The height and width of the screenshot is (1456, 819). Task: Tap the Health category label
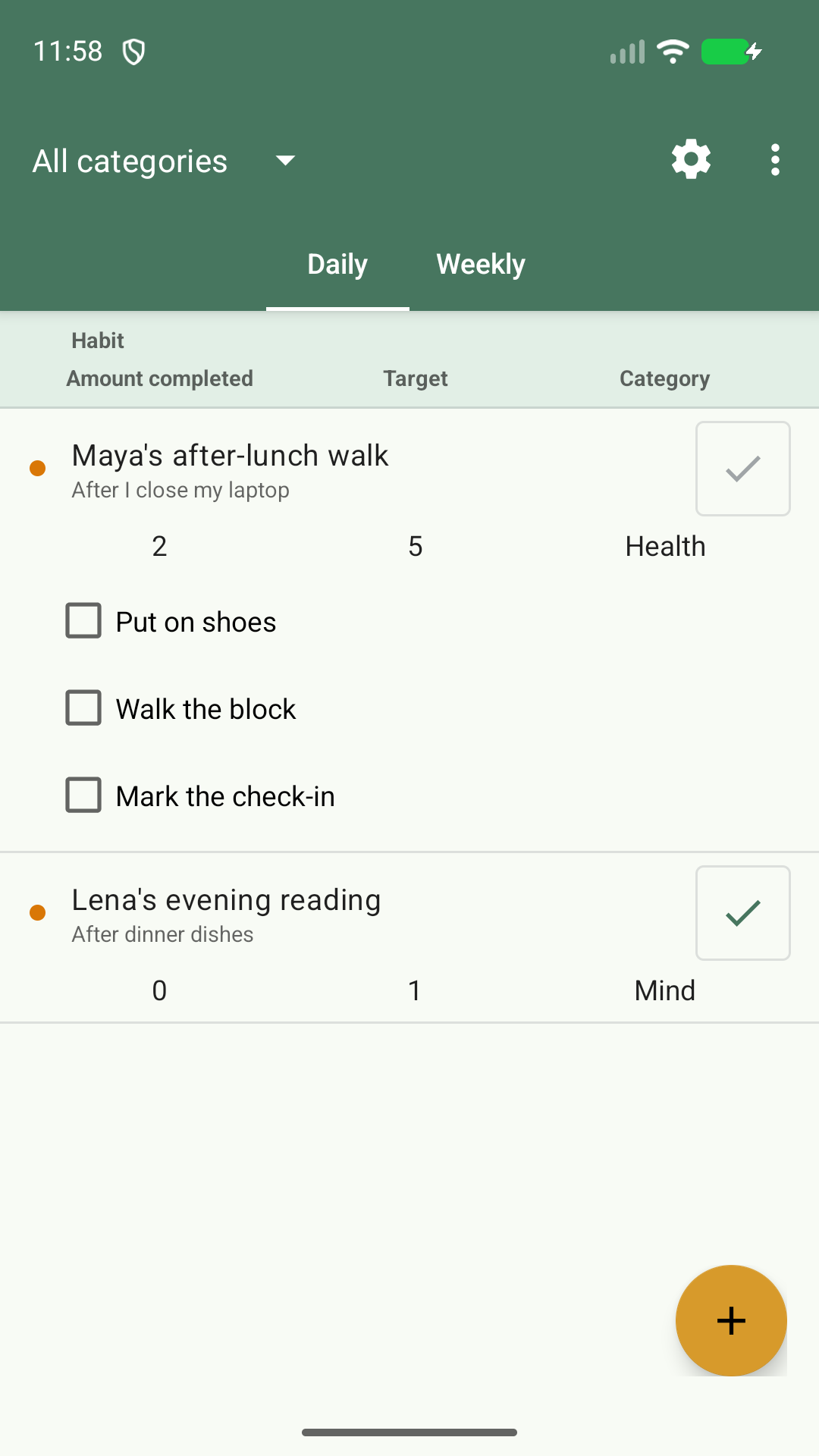tap(665, 546)
